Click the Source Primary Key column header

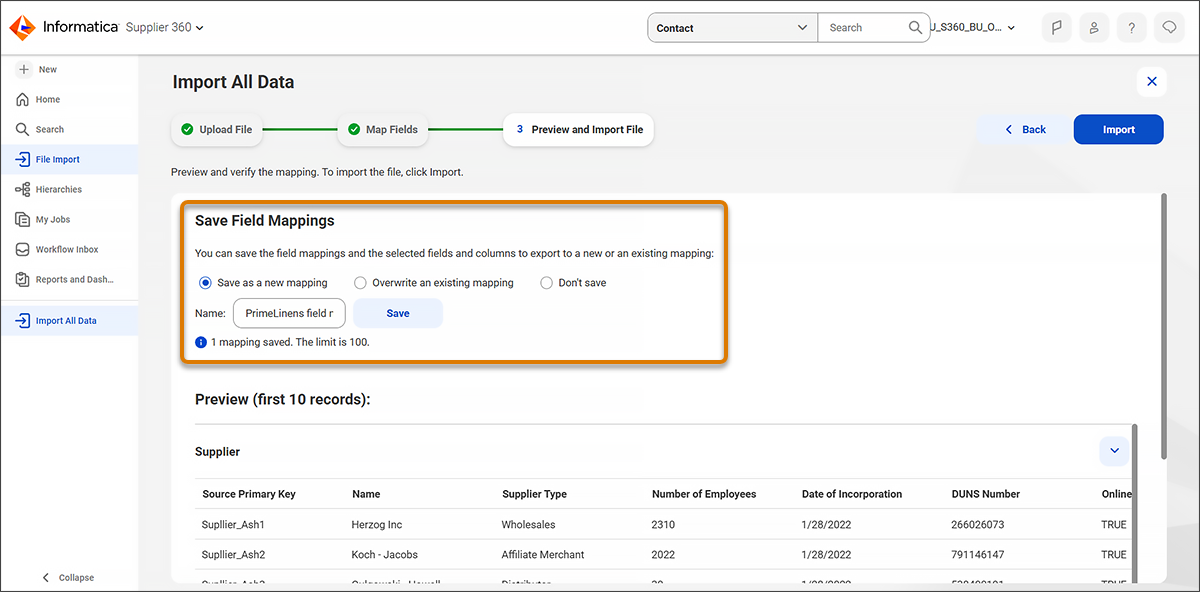pyautogui.click(x=249, y=494)
